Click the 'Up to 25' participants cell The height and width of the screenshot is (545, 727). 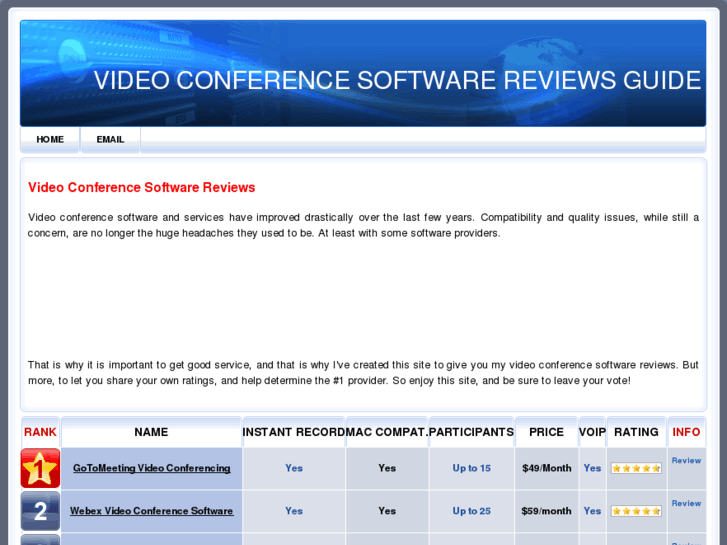[x=472, y=511]
